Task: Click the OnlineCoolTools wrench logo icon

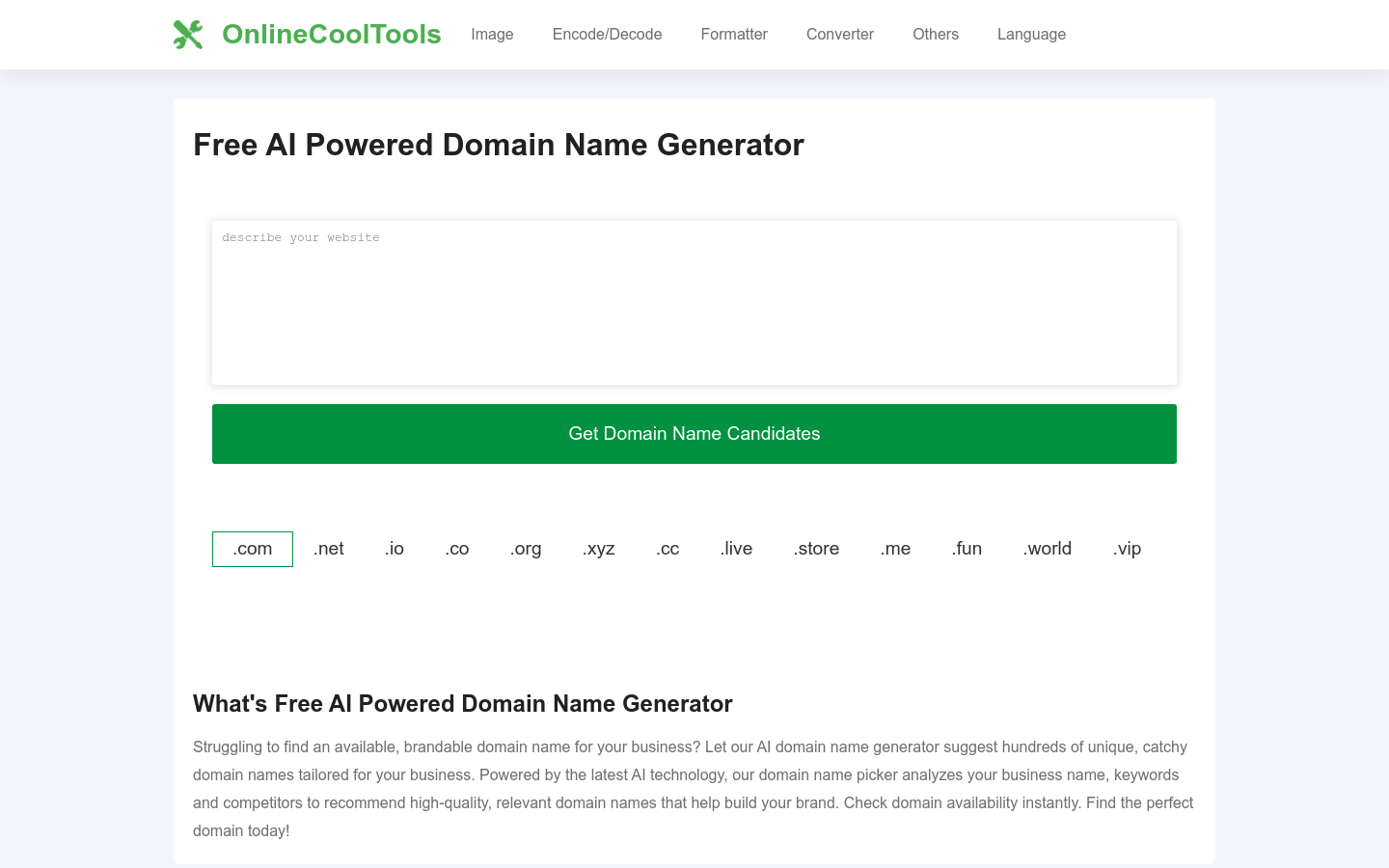Action: pos(188,35)
